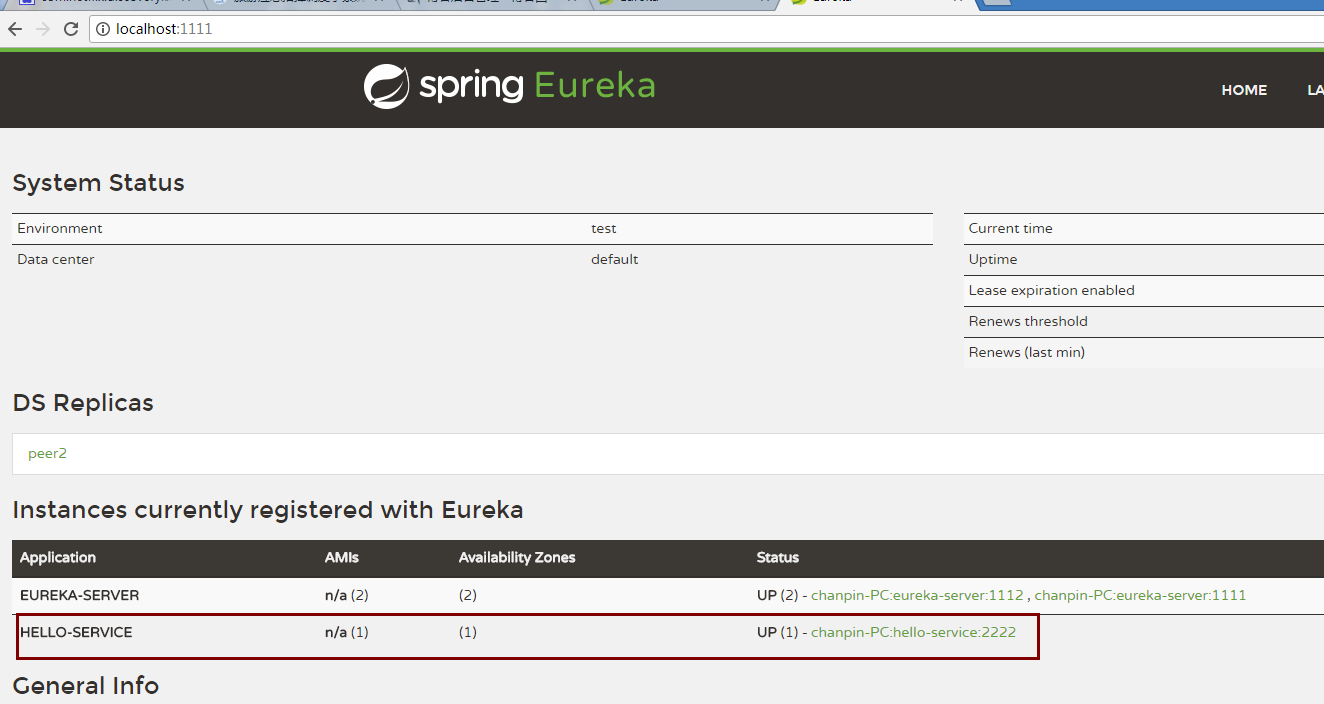Click the Spring Eureka logo
This screenshot has width=1324, height=704.
509,86
